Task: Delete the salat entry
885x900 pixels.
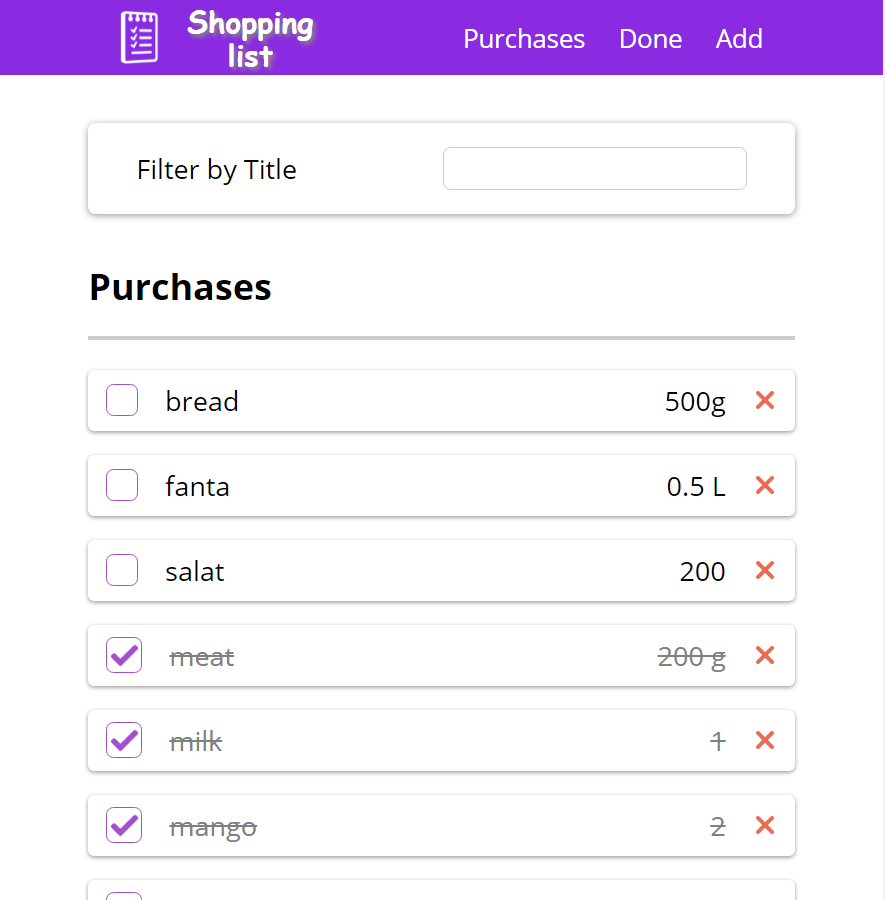Action: tap(764, 570)
